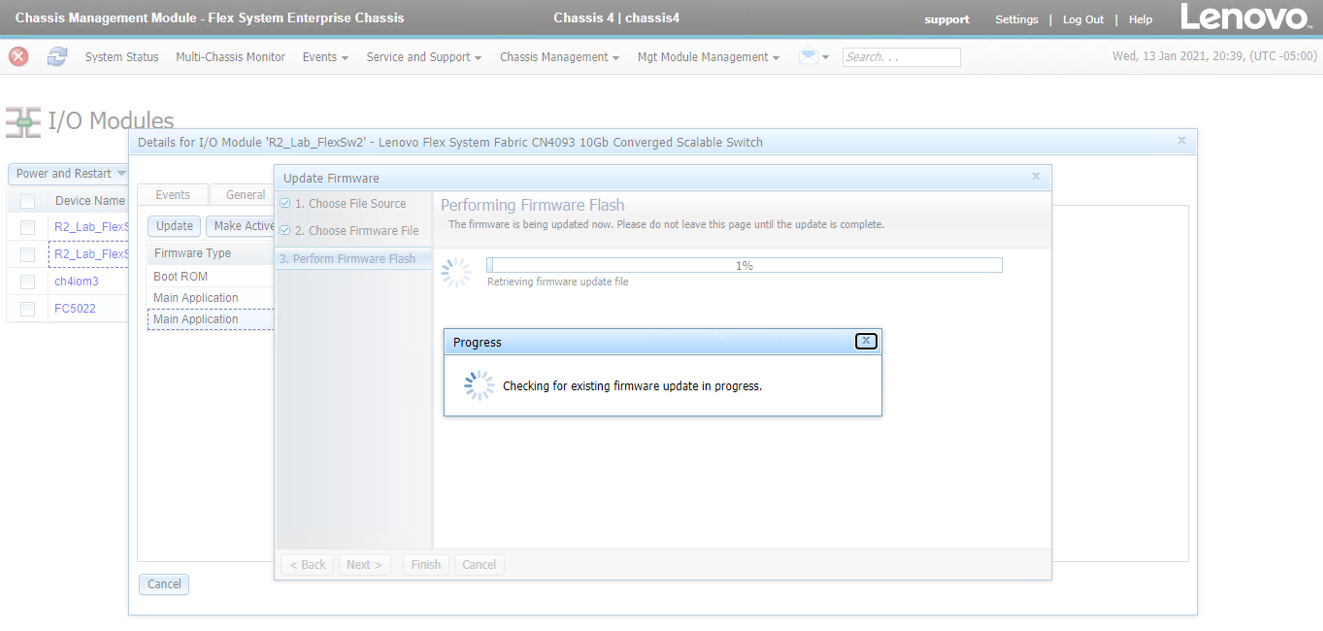Open the second R2_Lab_FlexS device link
1323x631 pixels.
91,254
